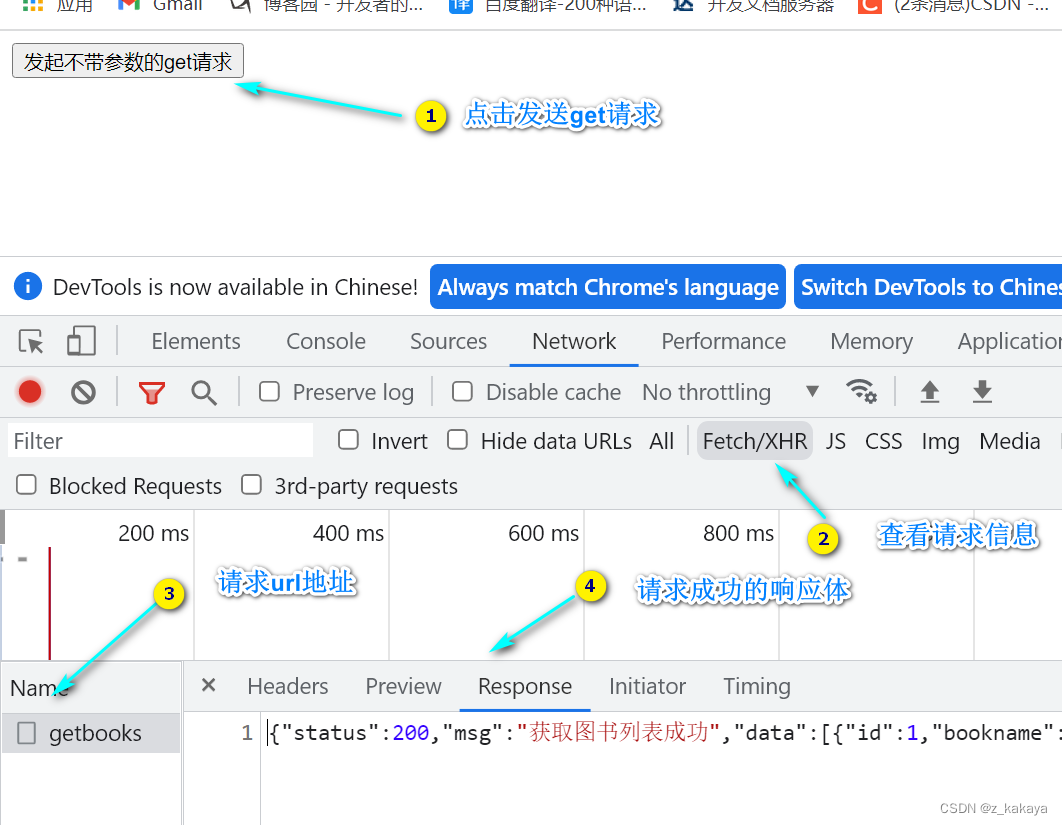The width and height of the screenshot is (1062, 825).
Task: Enable the Disable cache checkbox
Action: pyautogui.click(x=462, y=391)
